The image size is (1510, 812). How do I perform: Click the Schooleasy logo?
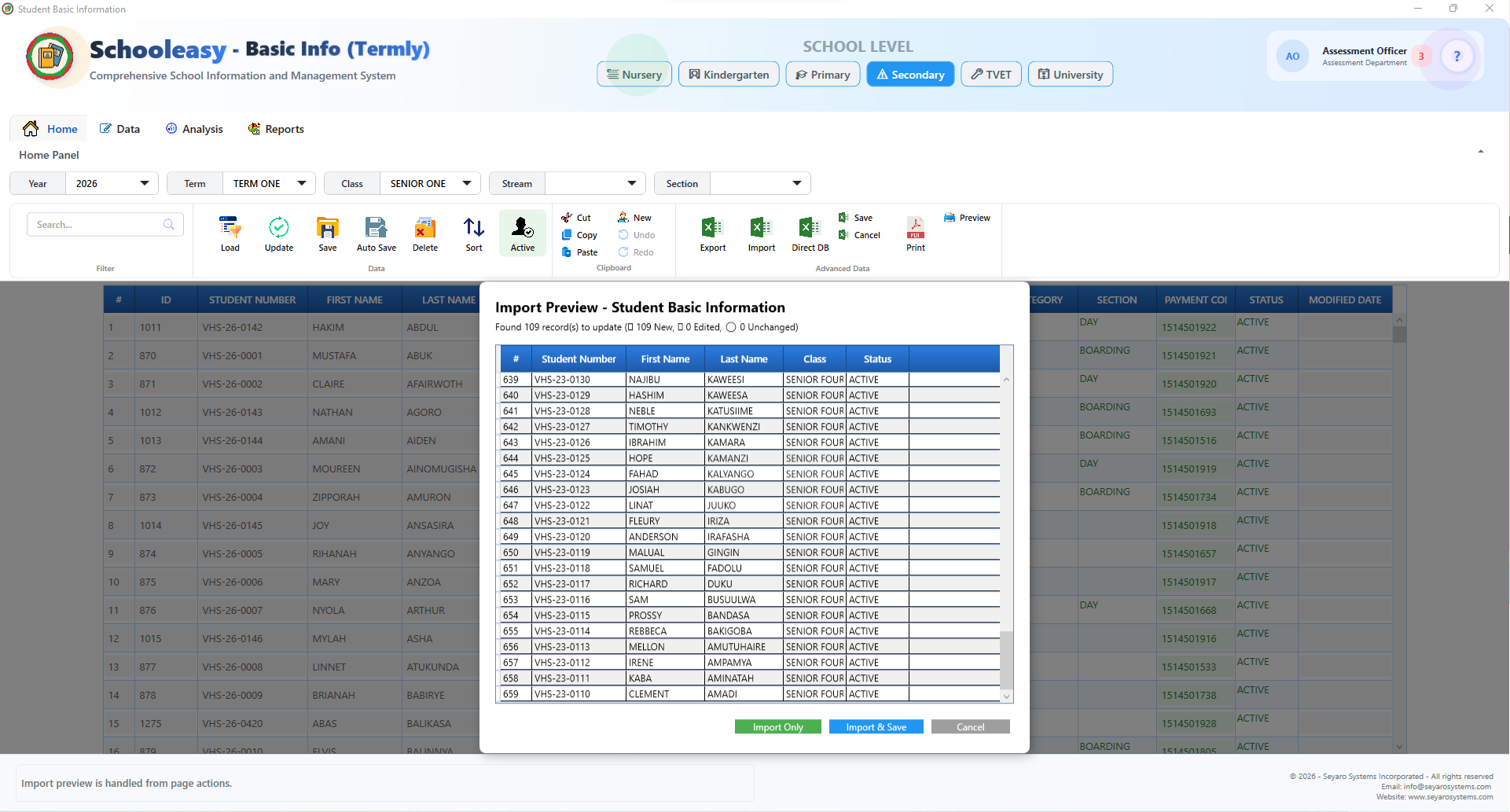coord(50,57)
